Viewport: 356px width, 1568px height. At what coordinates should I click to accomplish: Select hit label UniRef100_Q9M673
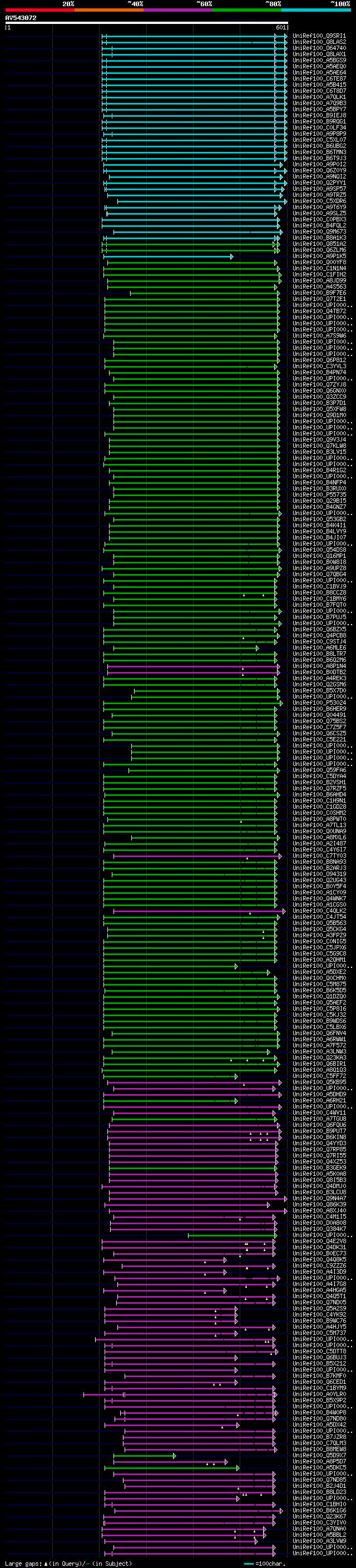319,231
